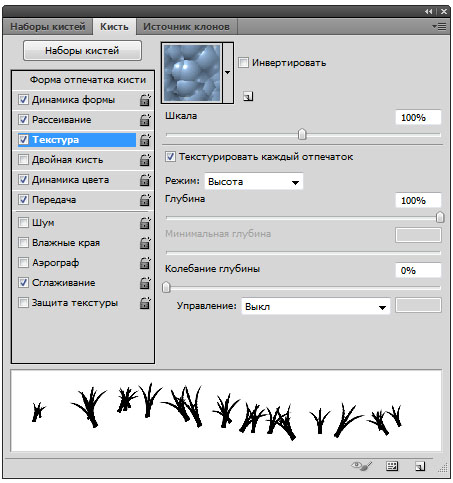Toggle brush preview eye icon at bottom
The width and height of the screenshot is (453, 483).
click(x=361, y=465)
